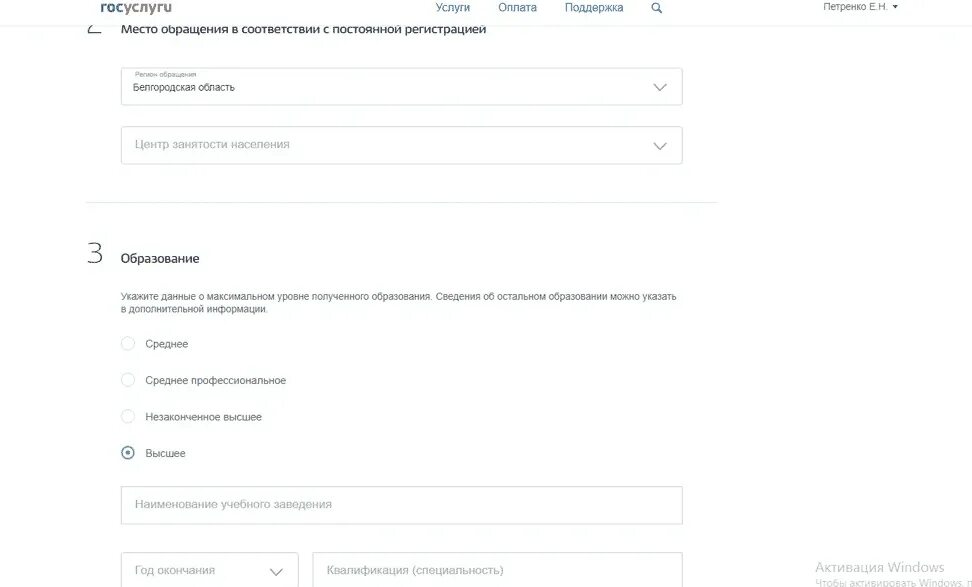
Task: Select Незаконченное высшее option
Action: (x=128, y=417)
